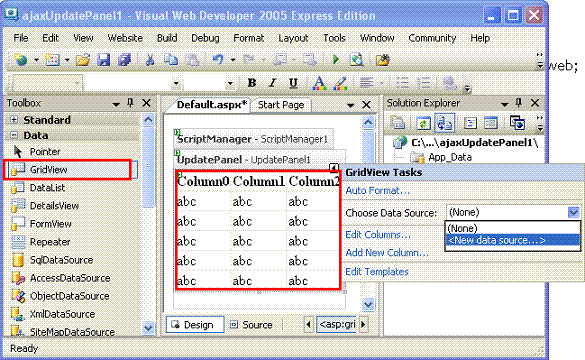Click the Open File folder icon

click(x=83, y=60)
